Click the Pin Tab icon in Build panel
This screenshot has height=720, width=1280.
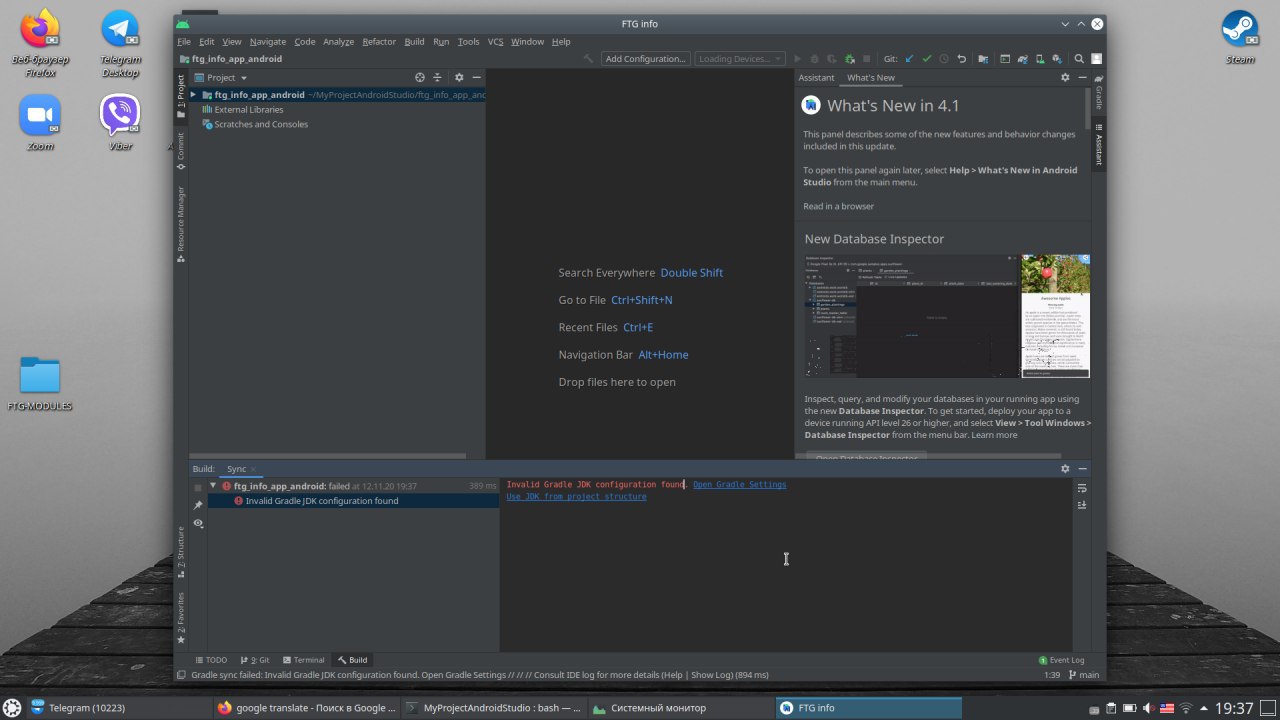(x=198, y=505)
